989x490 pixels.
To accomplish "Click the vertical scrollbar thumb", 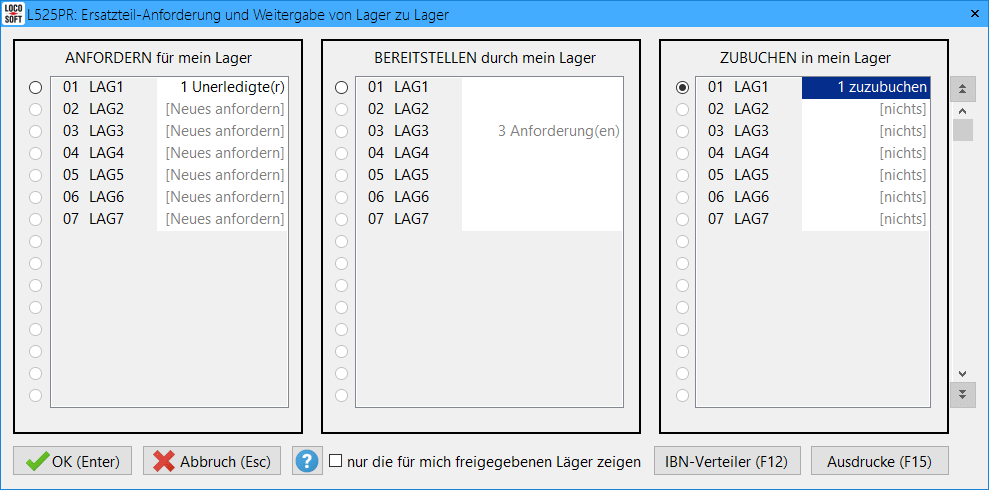I will coord(963,130).
